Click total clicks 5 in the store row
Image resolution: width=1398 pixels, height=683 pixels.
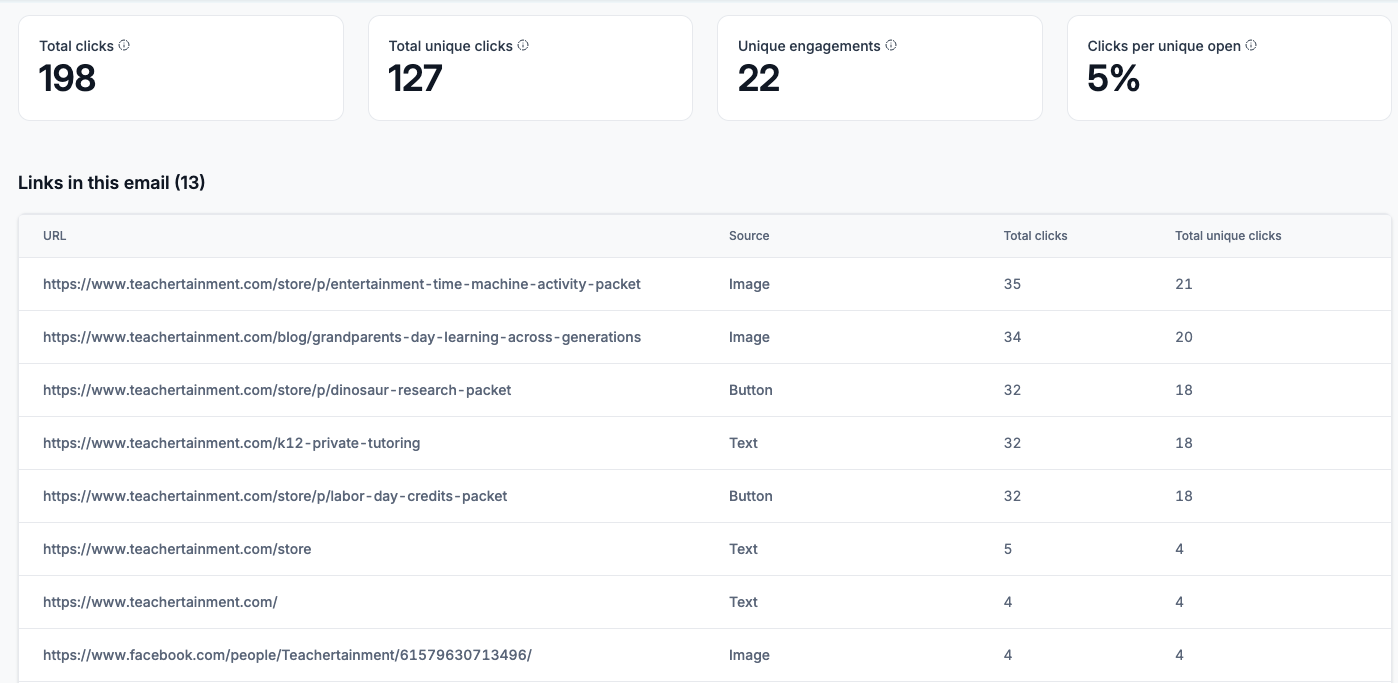coord(1008,549)
